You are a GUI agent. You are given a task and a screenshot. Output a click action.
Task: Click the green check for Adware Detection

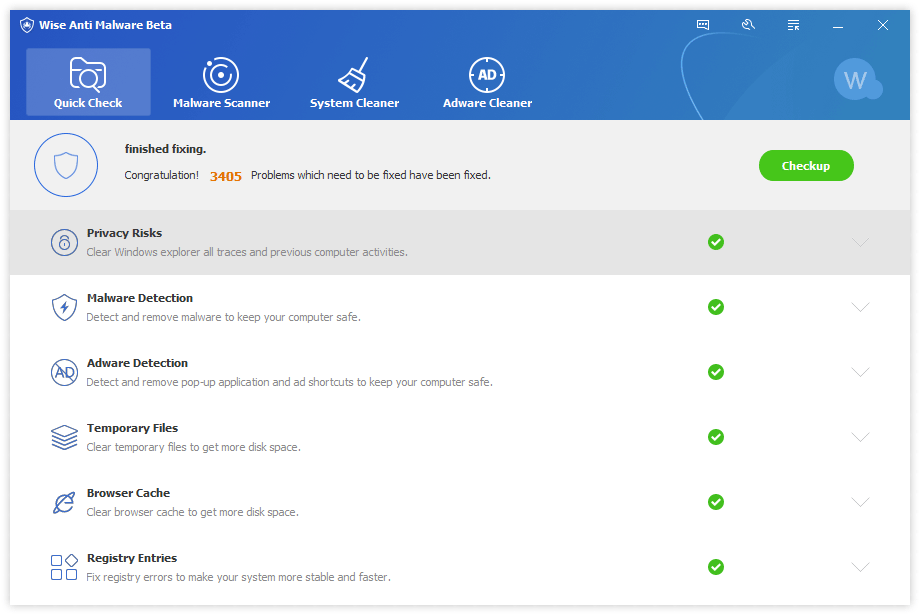tap(716, 372)
